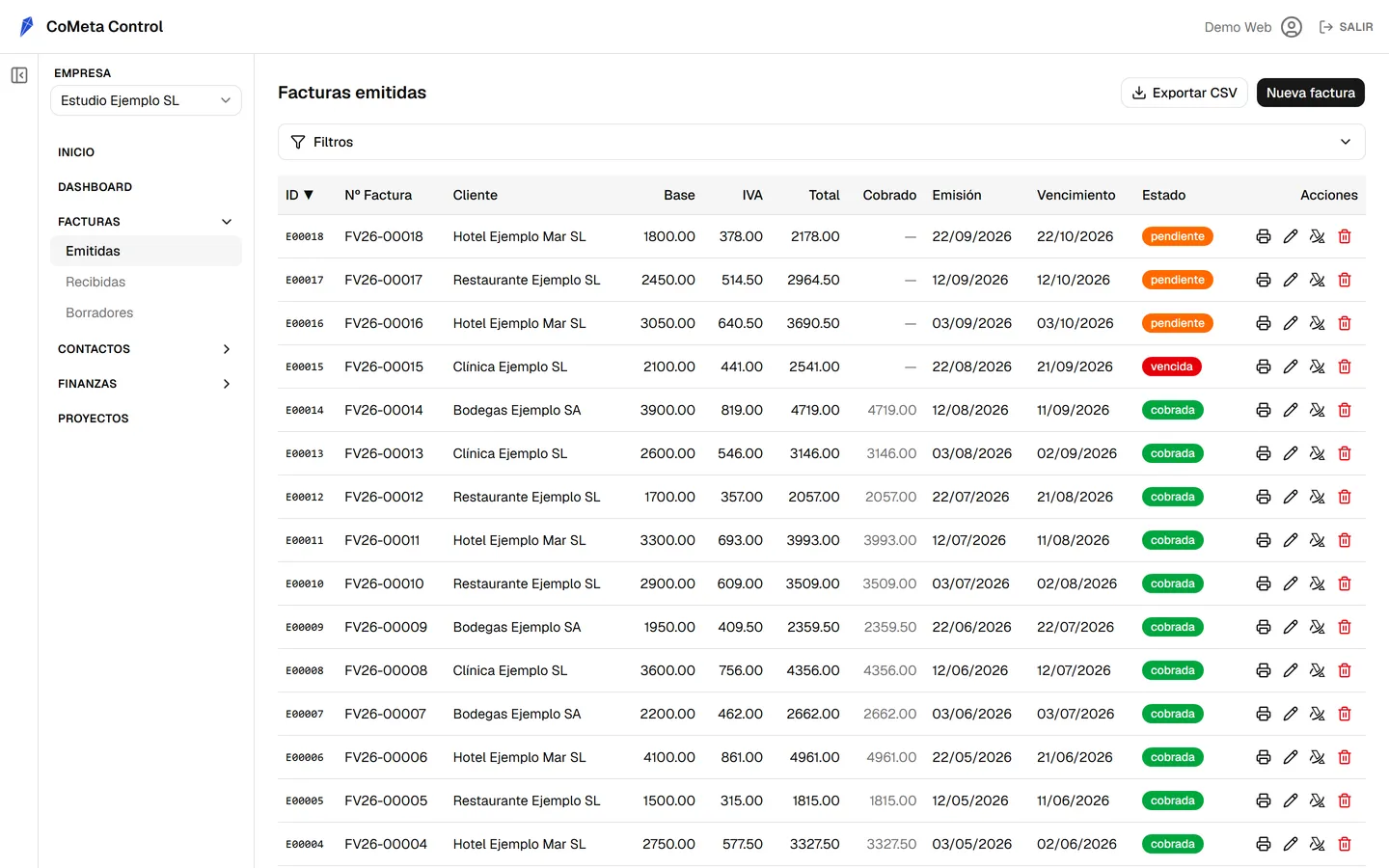Click the rectify icon for FV26-00013
This screenshot has width=1389, height=868.
point(1318,453)
